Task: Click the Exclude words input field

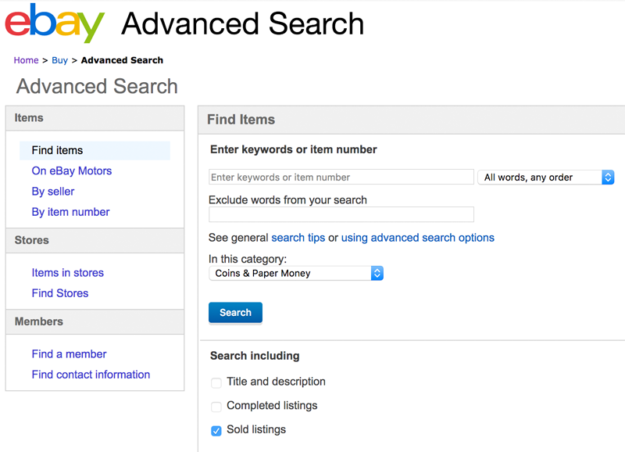Action: click(341, 214)
